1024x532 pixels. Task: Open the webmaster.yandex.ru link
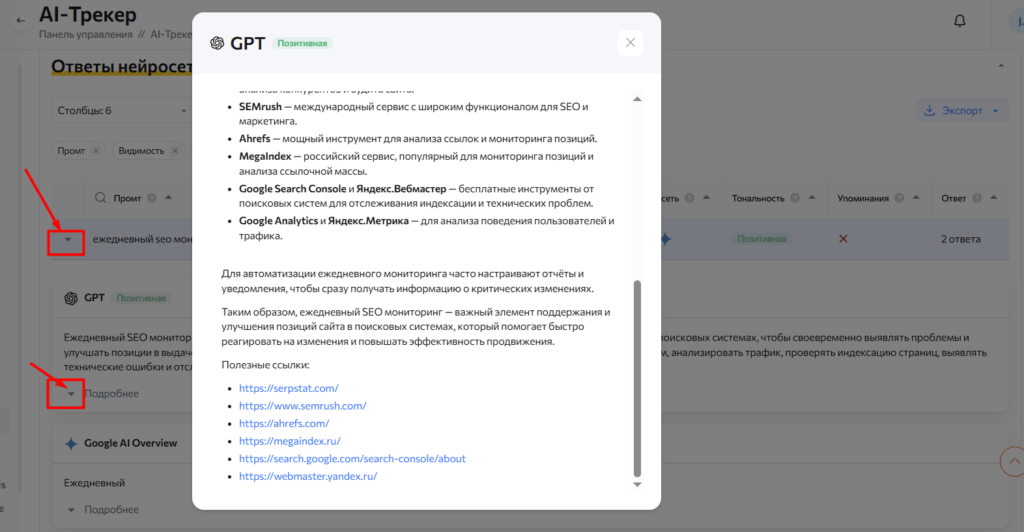(x=307, y=477)
